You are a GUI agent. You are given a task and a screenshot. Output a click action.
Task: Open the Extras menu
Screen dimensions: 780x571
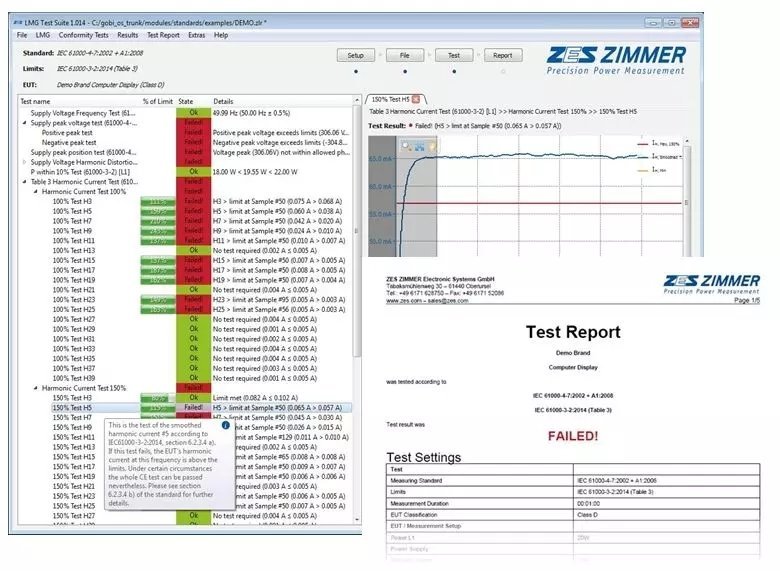pos(197,35)
